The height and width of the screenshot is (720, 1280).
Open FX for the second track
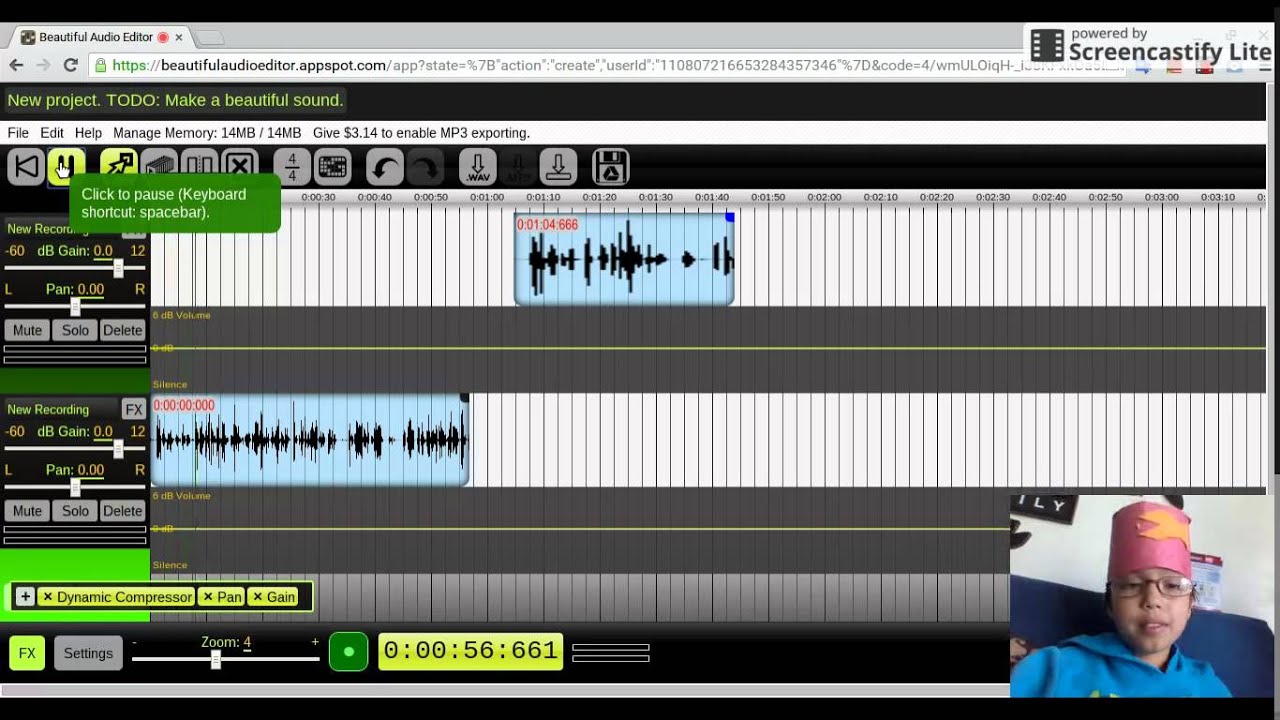coord(134,409)
